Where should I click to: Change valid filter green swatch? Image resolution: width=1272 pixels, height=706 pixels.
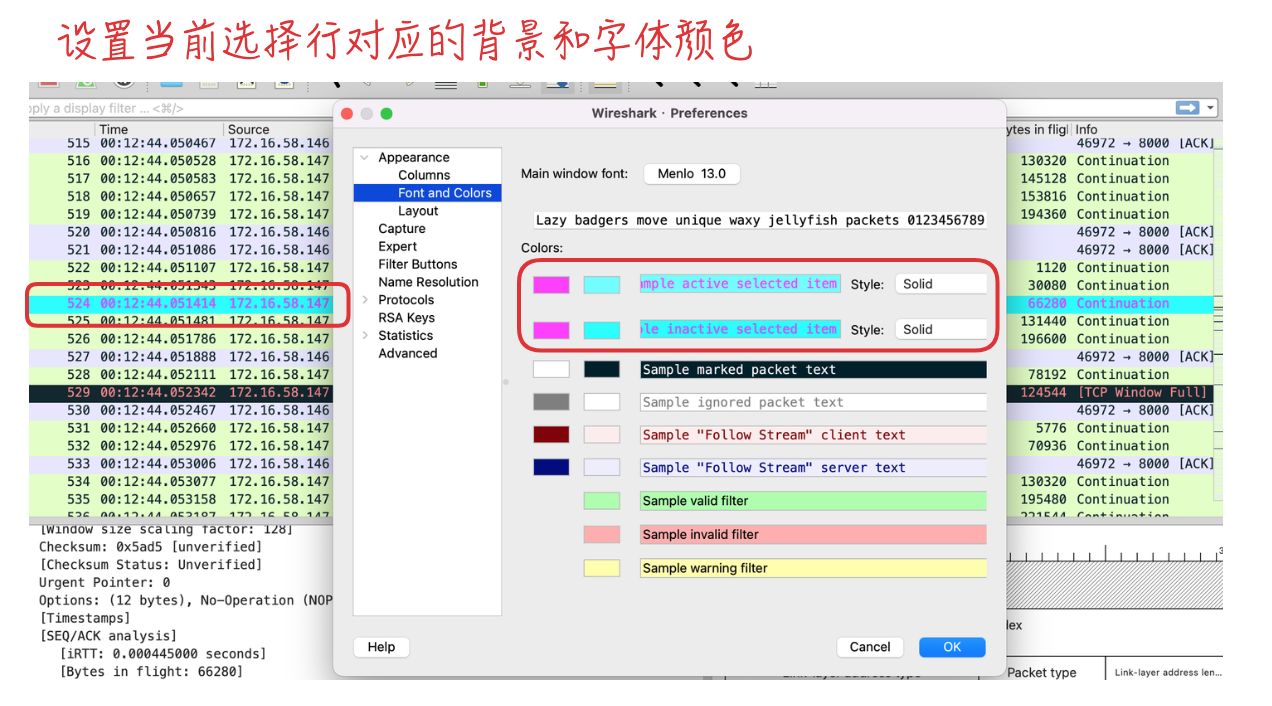point(602,501)
